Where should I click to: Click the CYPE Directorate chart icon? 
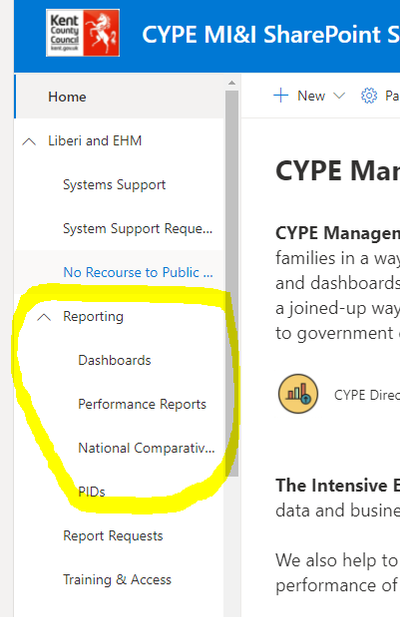(x=298, y=394)
